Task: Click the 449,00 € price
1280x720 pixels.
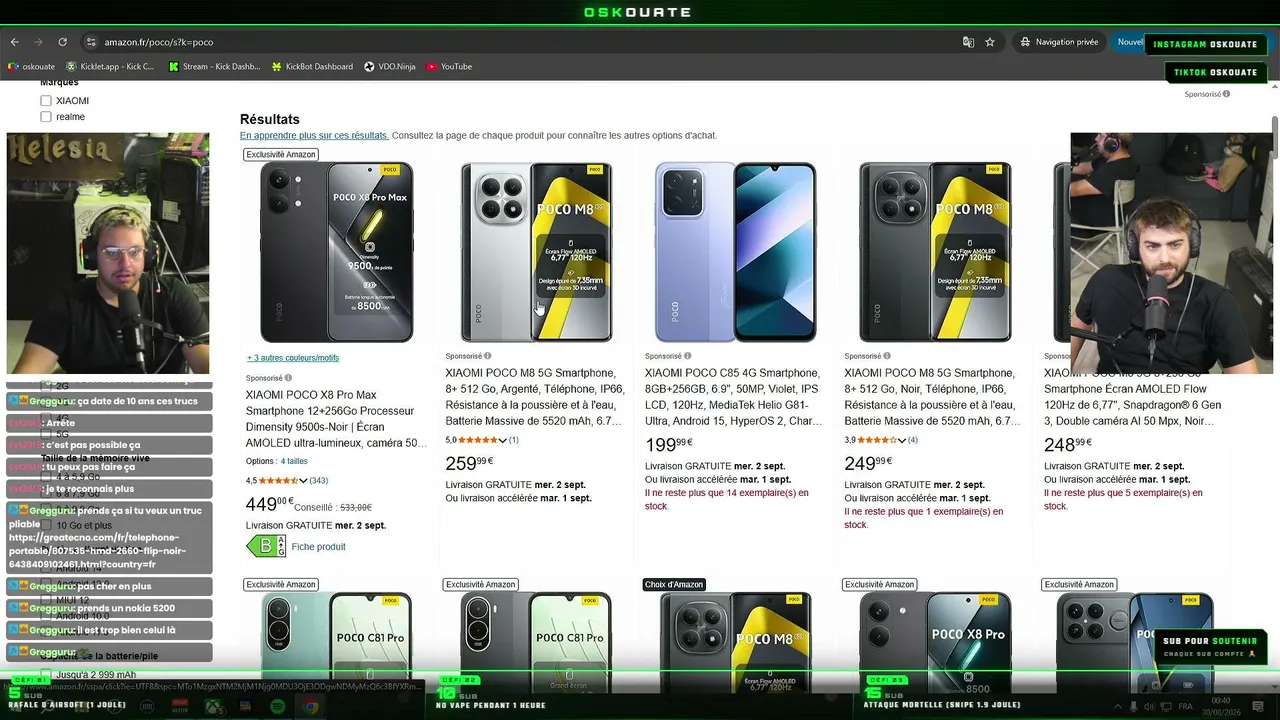Action: click(270, 505)
